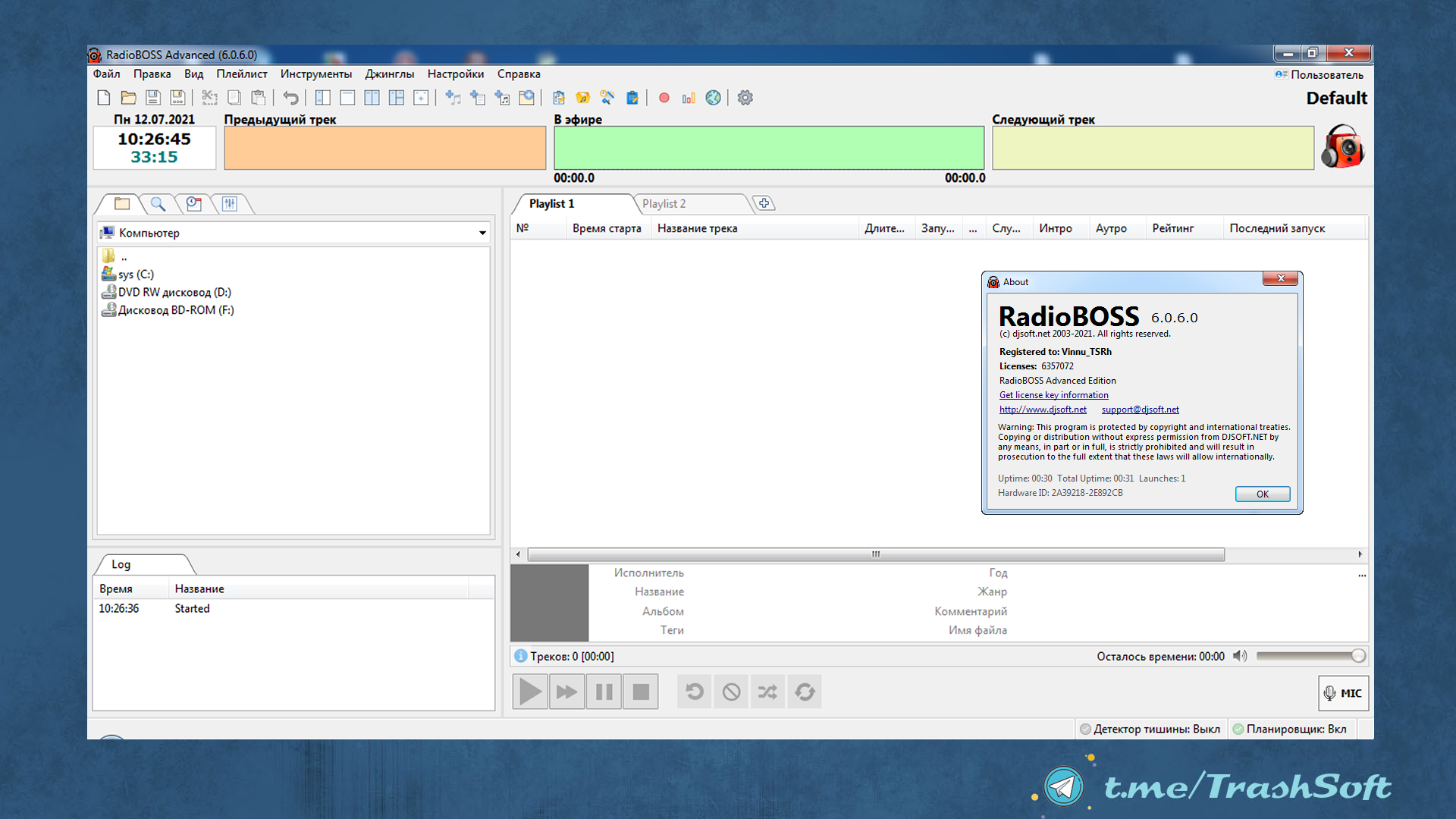
Task: Click the Loop/repeat playback icon
Action: [805, 691]
